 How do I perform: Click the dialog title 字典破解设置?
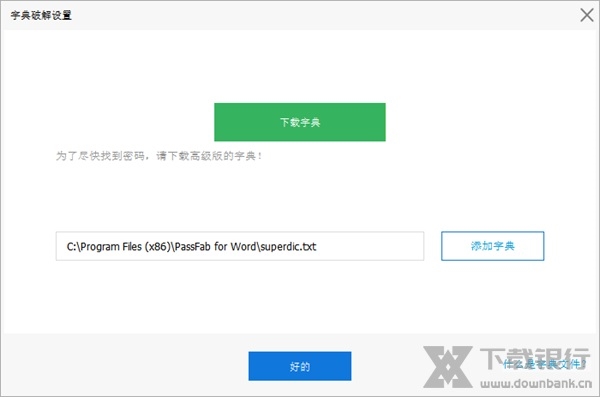coord(41,15)
